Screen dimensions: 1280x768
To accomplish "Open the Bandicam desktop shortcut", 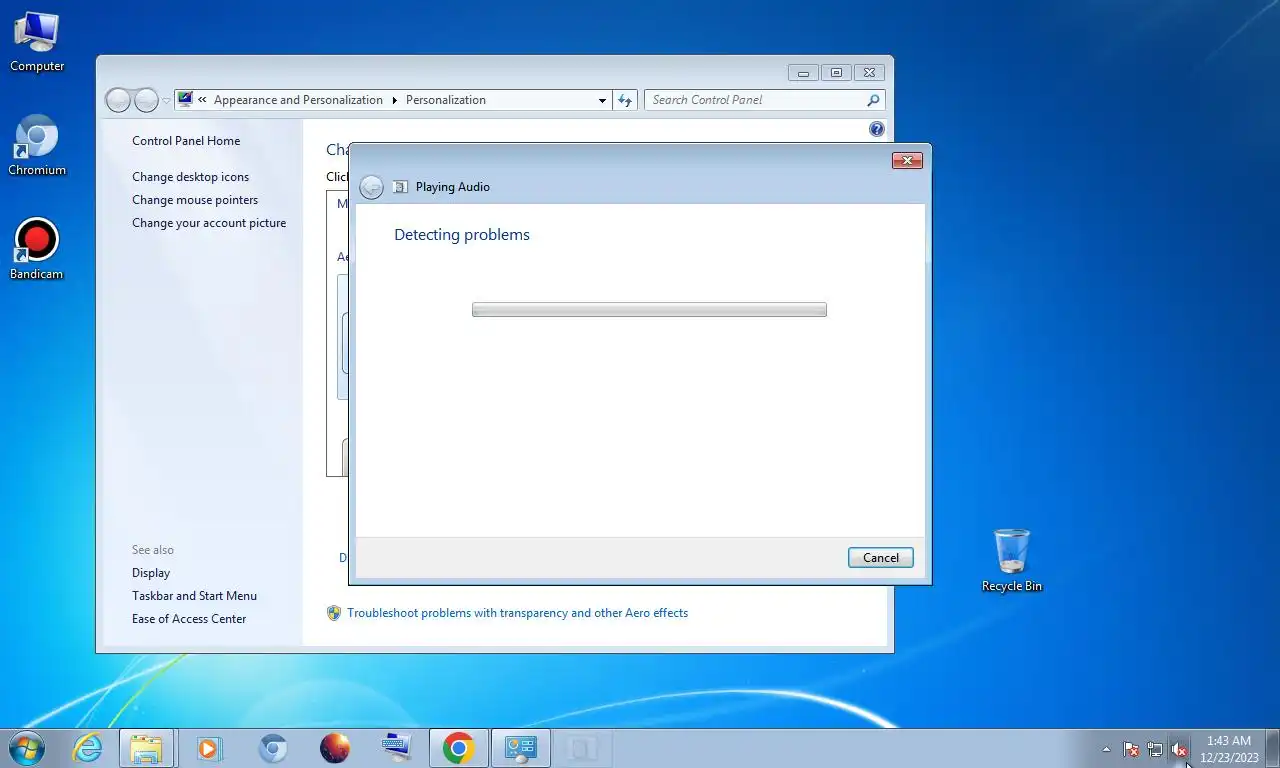I will click(36, 250).
